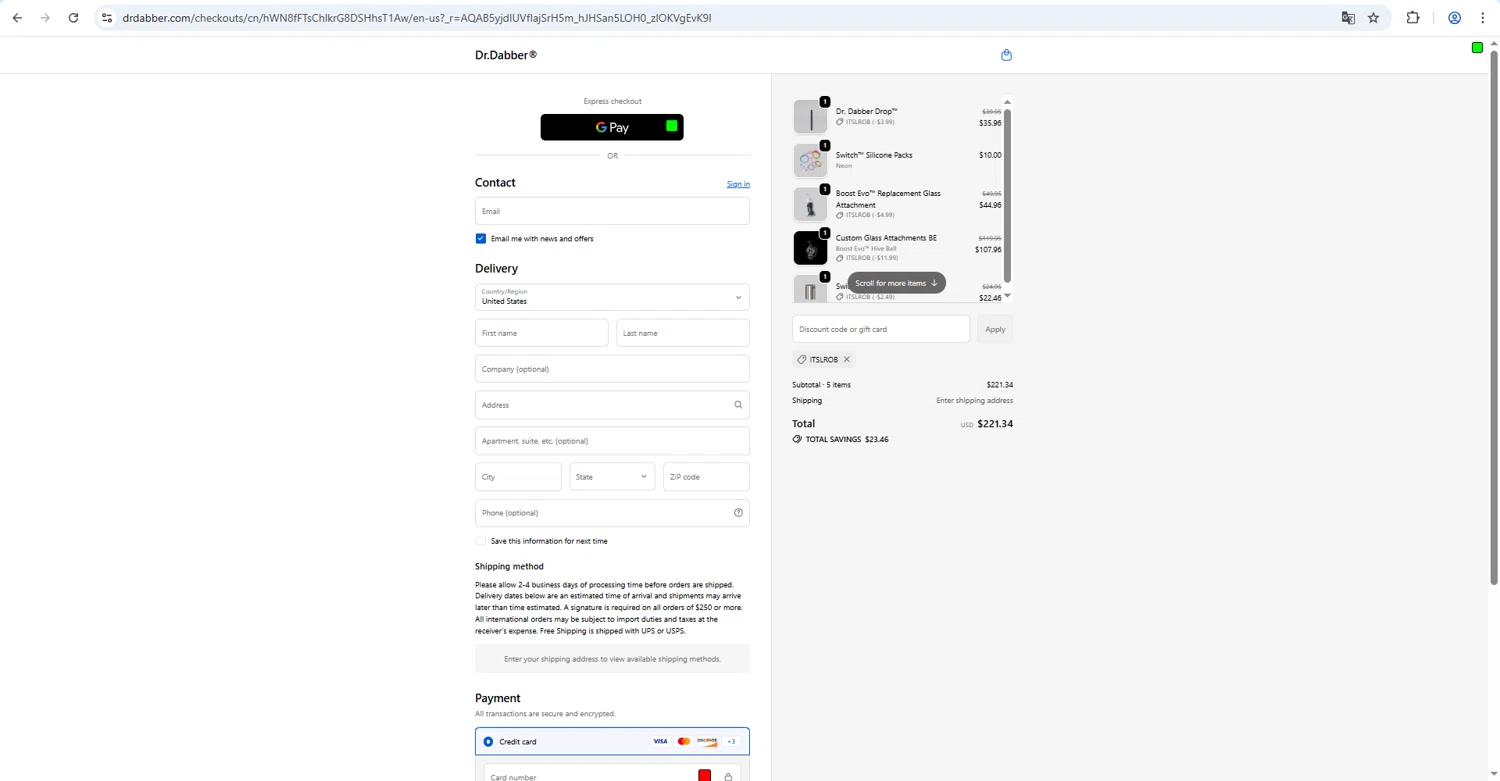Click the address search magnifier icon
Viewport: 1500px width, 781px height.
[738, 405]
